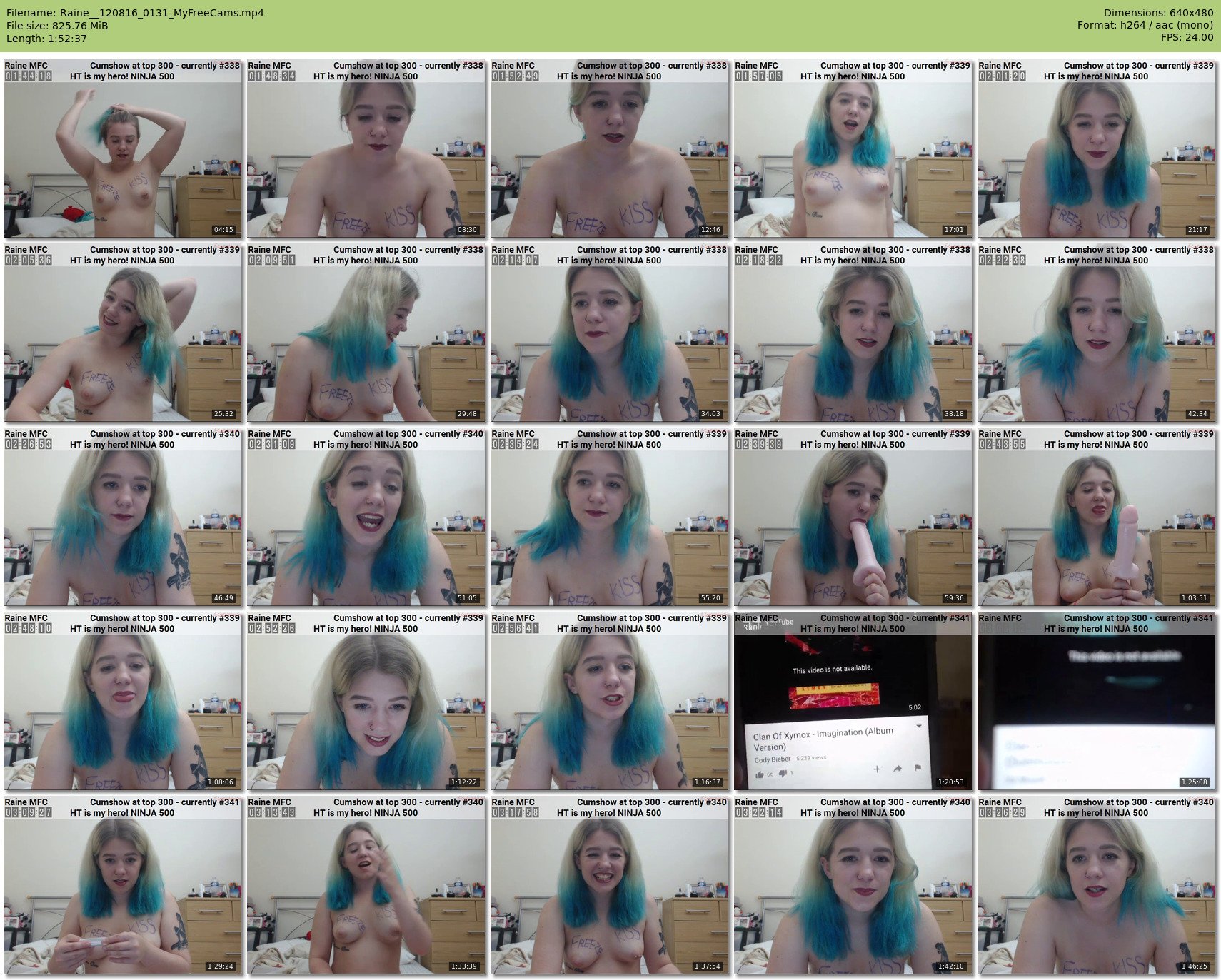This screenshot has width=1221, height=980.
Task: Click the Length 1:52:37 line
Action: (x=46, y=39)
